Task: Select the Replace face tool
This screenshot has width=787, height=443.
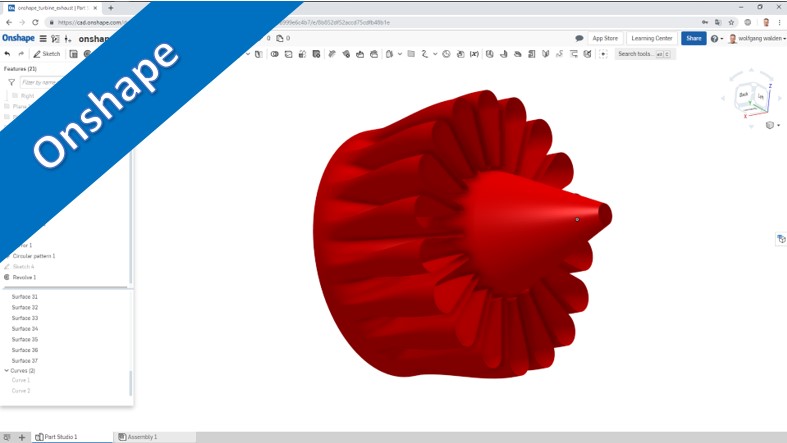Action: pyautogui.click(x=374, y=54)
